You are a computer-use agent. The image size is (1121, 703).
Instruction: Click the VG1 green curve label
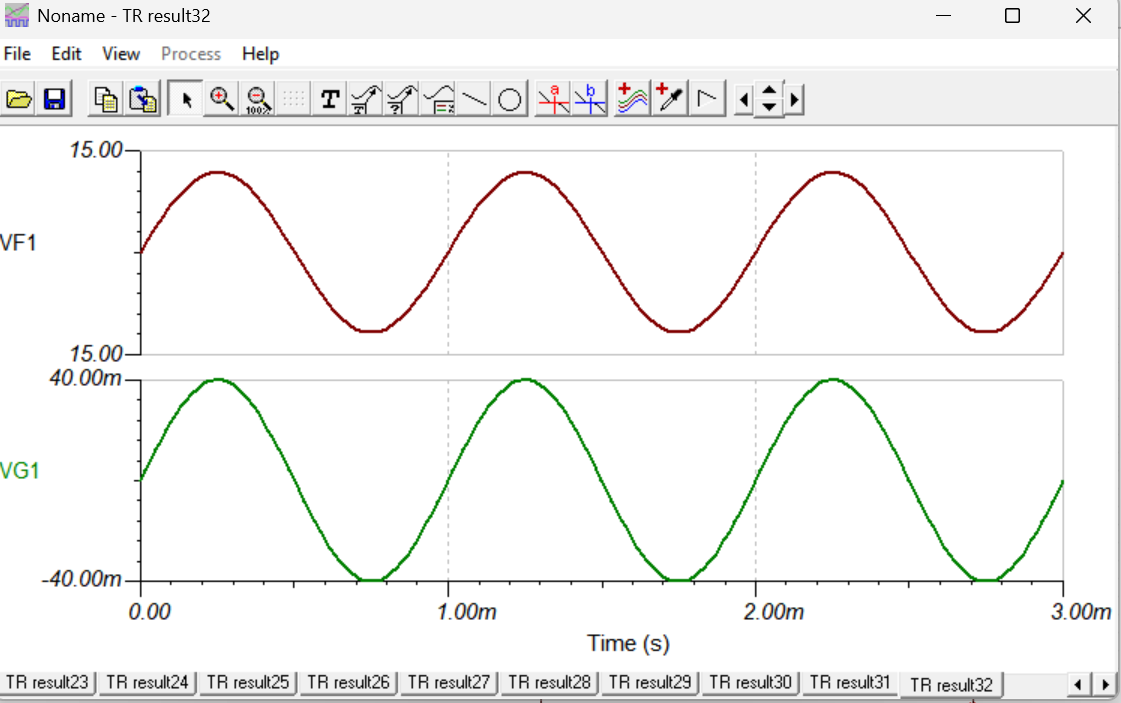(x=20, y=471)
